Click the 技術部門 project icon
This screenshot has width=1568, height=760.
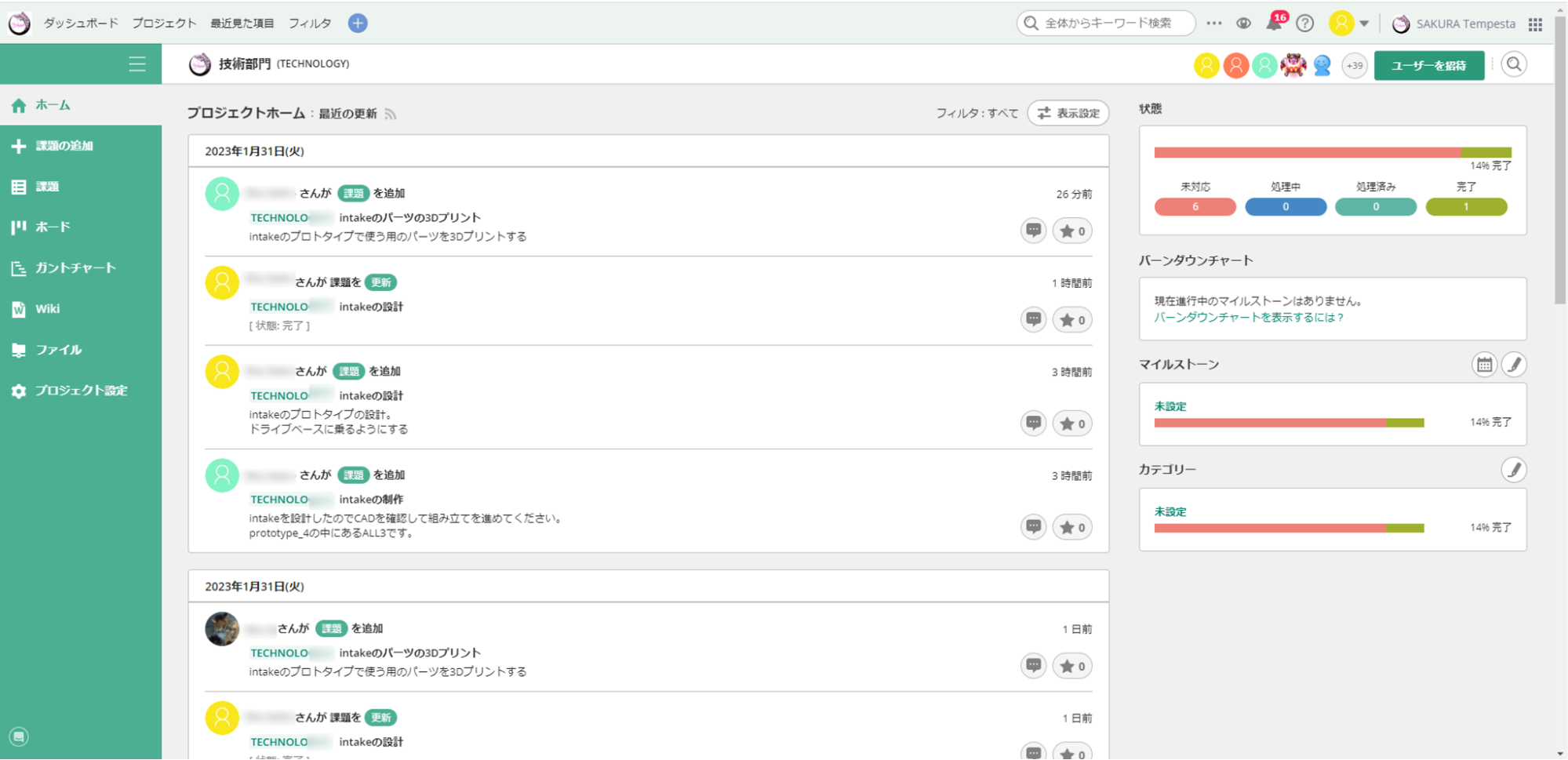[200, 64]
